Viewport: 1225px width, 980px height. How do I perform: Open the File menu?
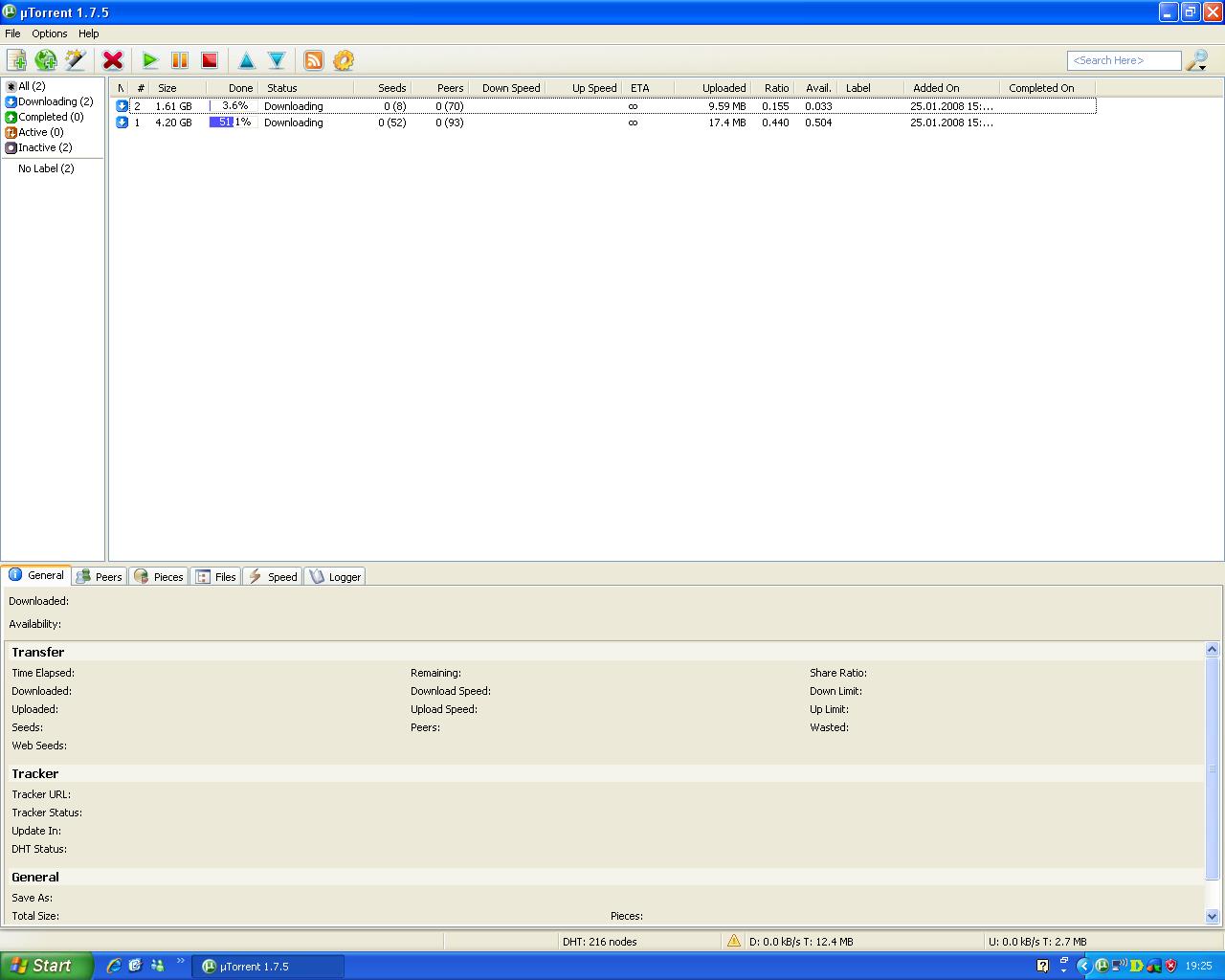12,33
